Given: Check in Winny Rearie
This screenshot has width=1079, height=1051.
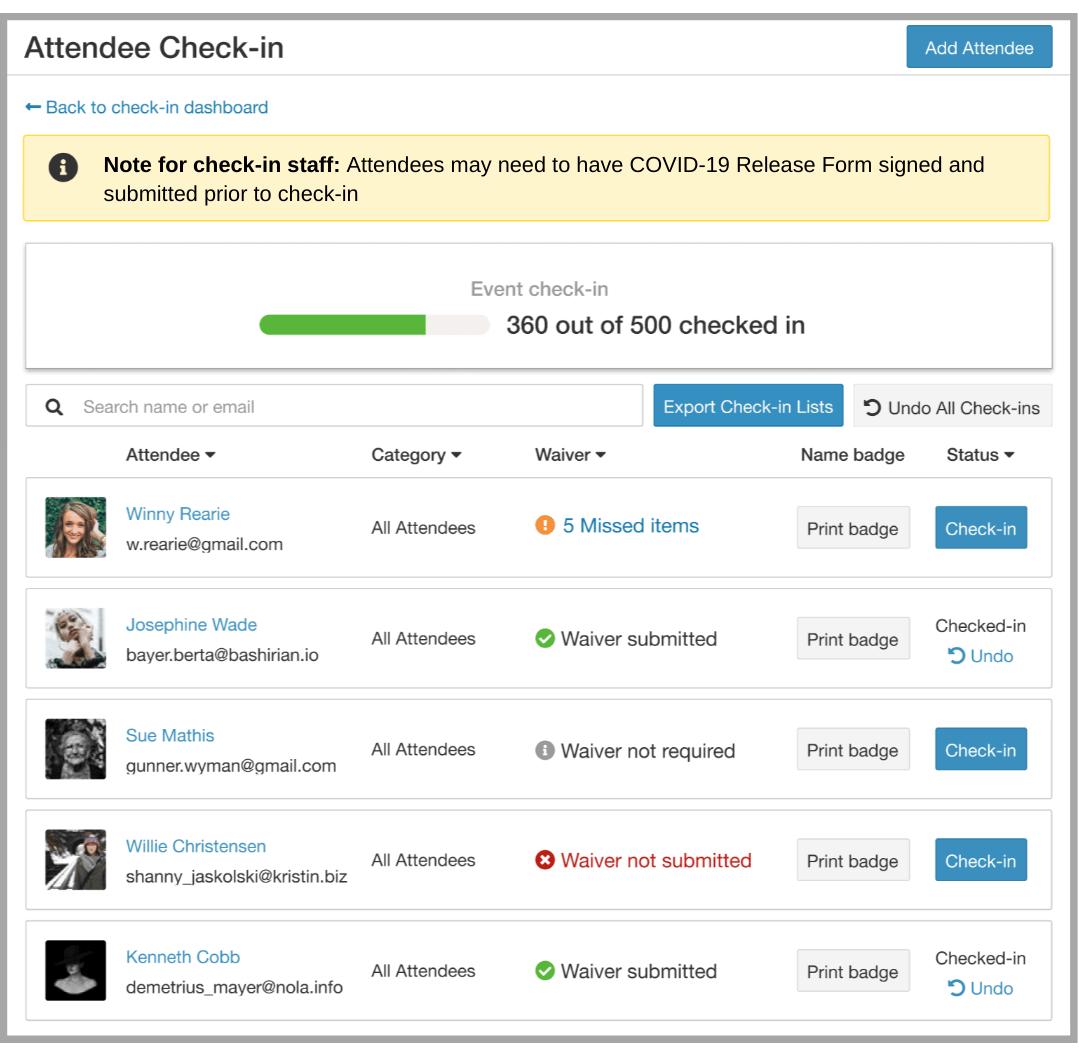Looking at the screenshot, I should point(980,527).
